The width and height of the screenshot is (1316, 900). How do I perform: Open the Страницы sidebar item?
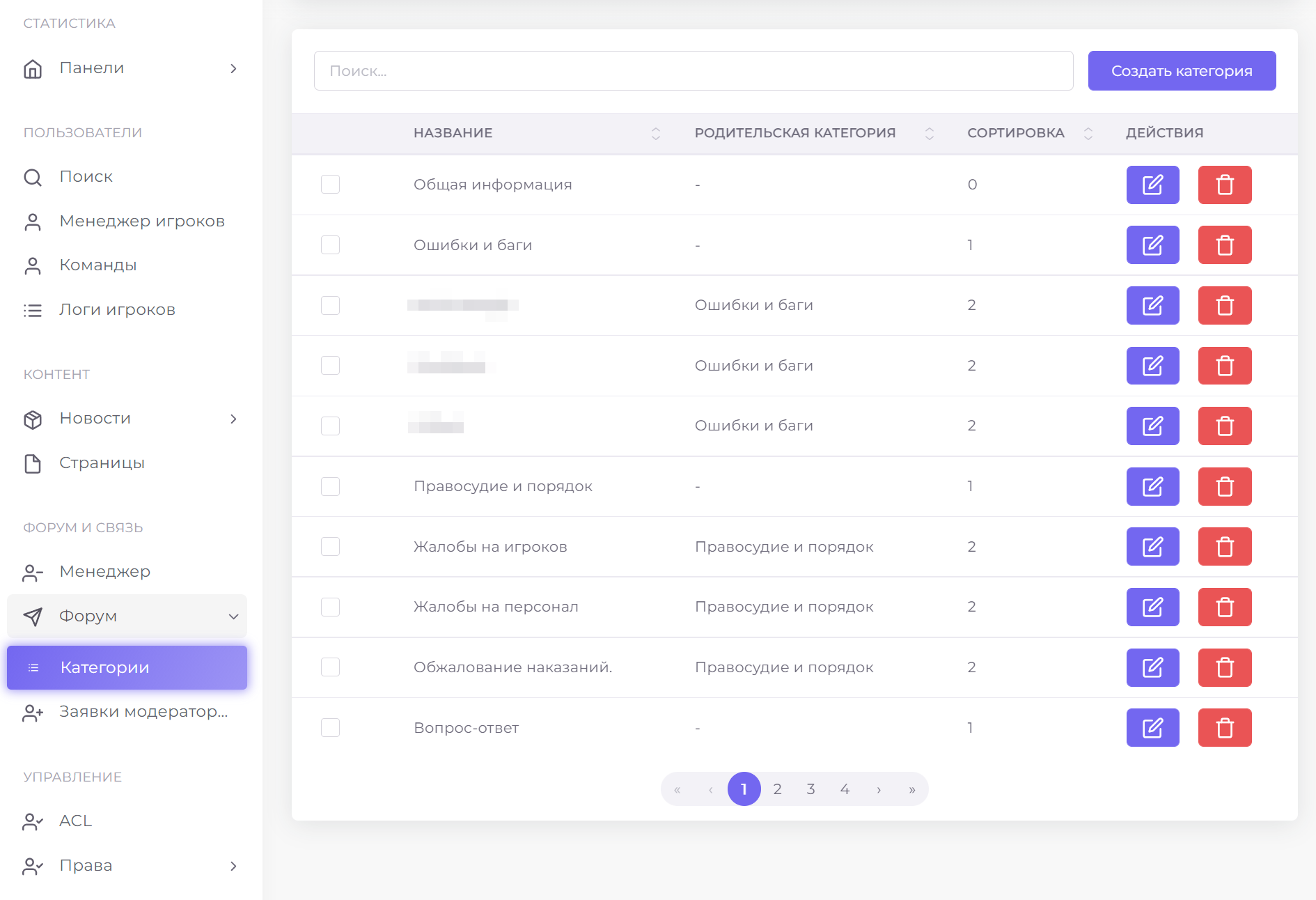127,463
